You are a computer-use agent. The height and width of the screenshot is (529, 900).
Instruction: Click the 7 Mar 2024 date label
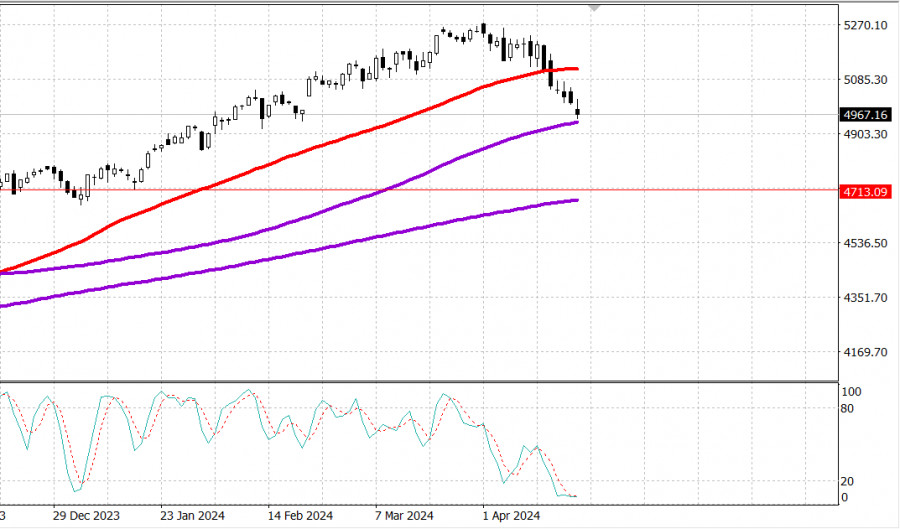pyautogui.click(x=404, y=516)
